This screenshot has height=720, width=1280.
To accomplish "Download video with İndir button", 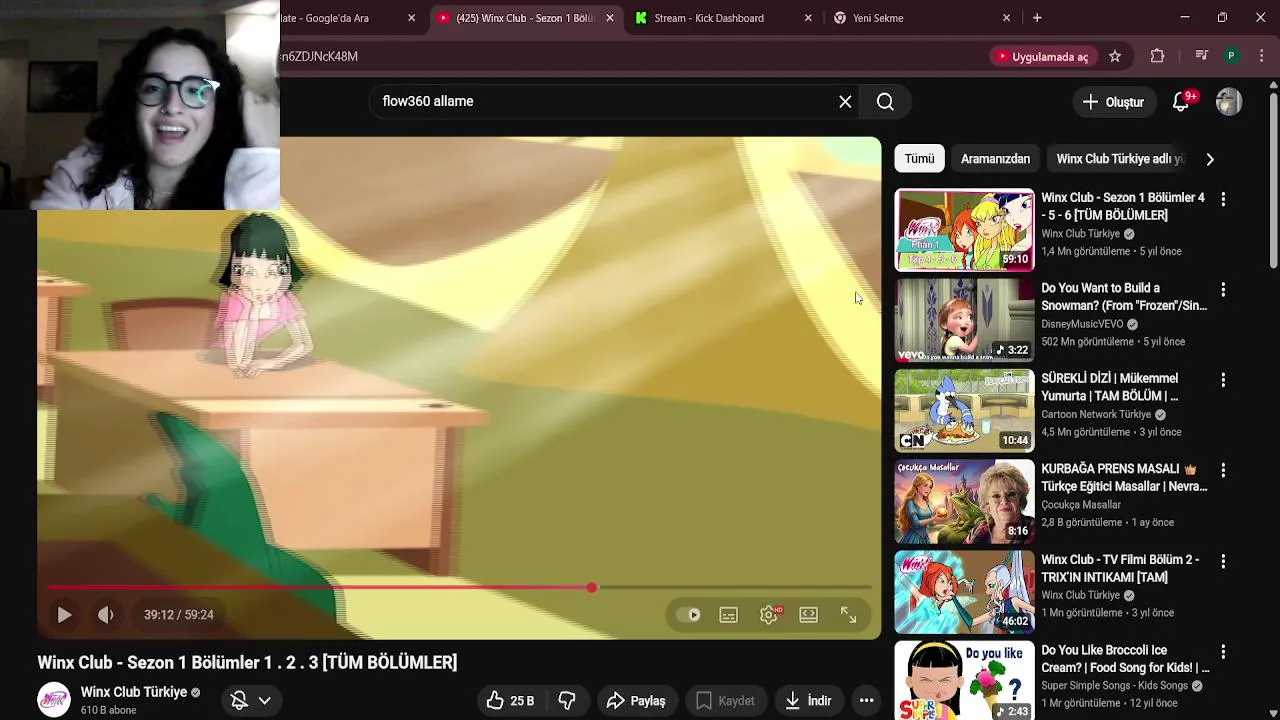I will pyautogui.click(x=808, y=701).
